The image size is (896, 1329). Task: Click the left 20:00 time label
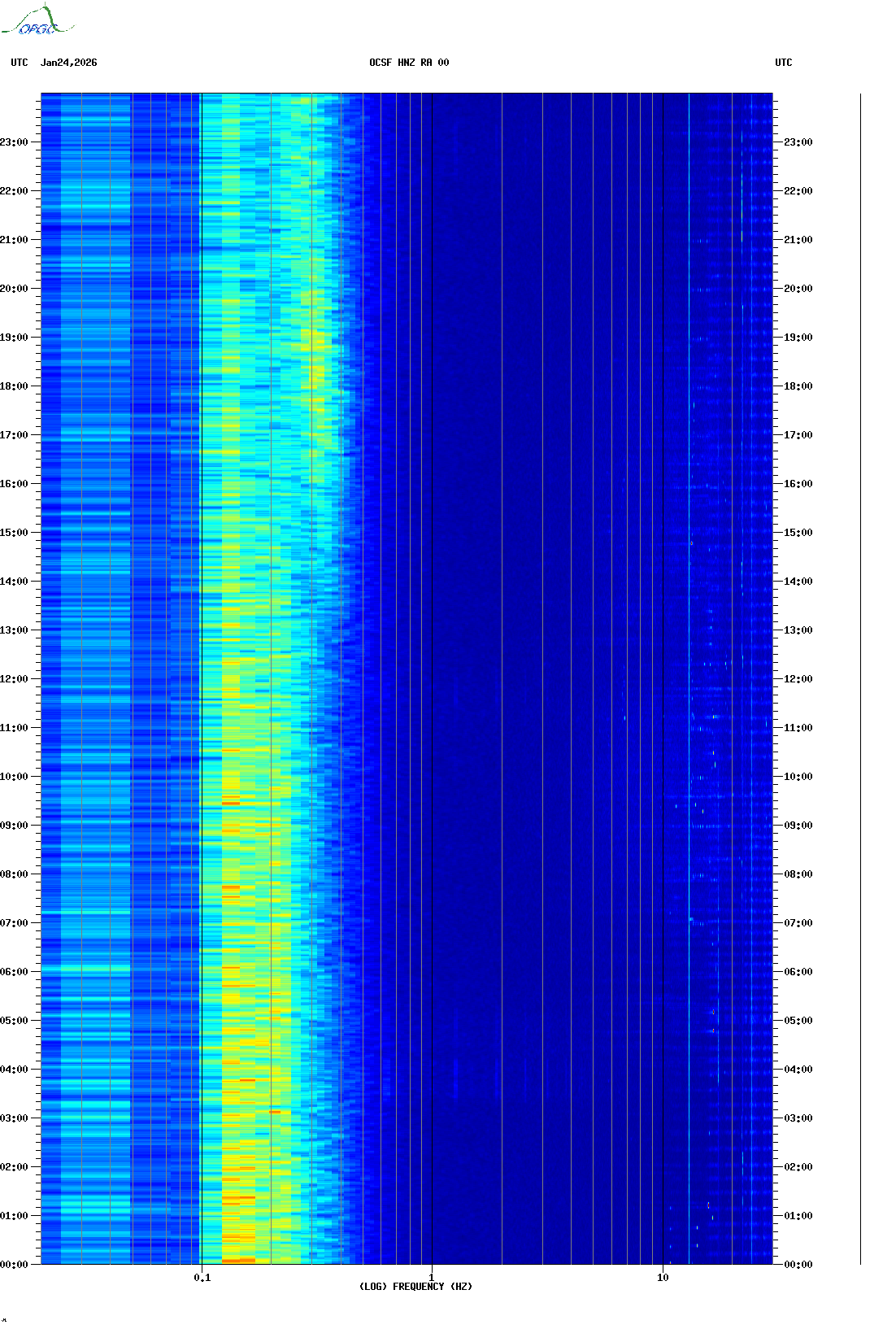pos(14,289)
